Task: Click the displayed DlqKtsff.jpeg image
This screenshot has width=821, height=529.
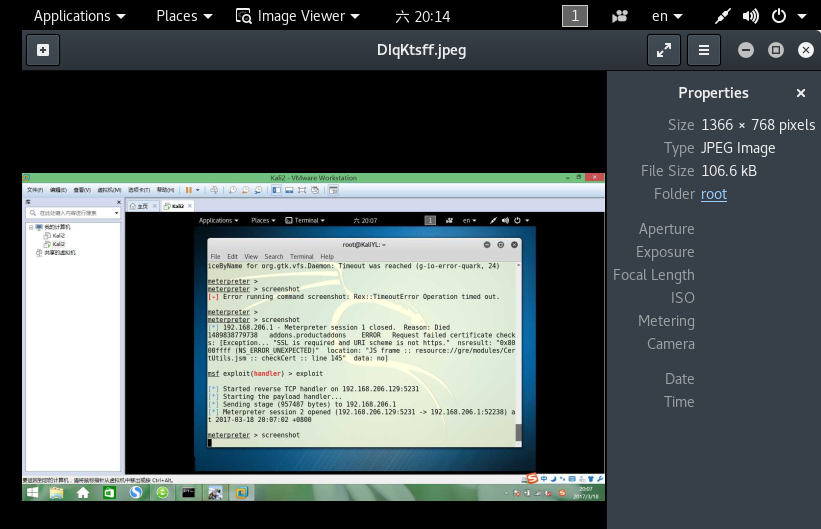Action: click(313, 337)
